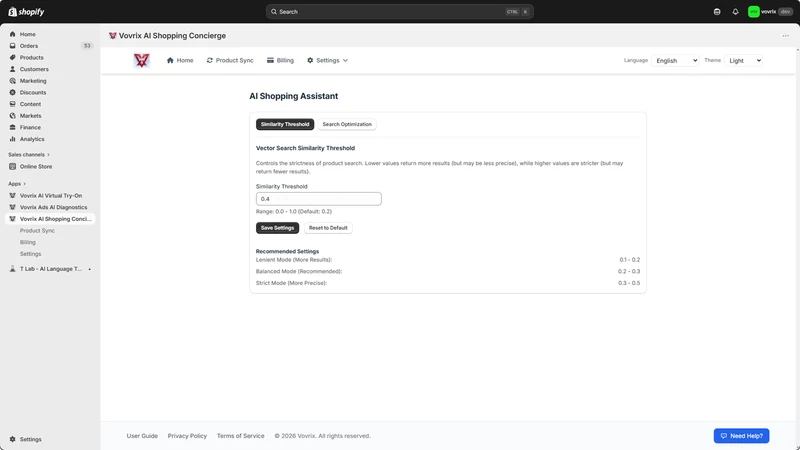
Task: Select Vovrix AI Shopping Concierge app
Action: (x=50, y=219)
